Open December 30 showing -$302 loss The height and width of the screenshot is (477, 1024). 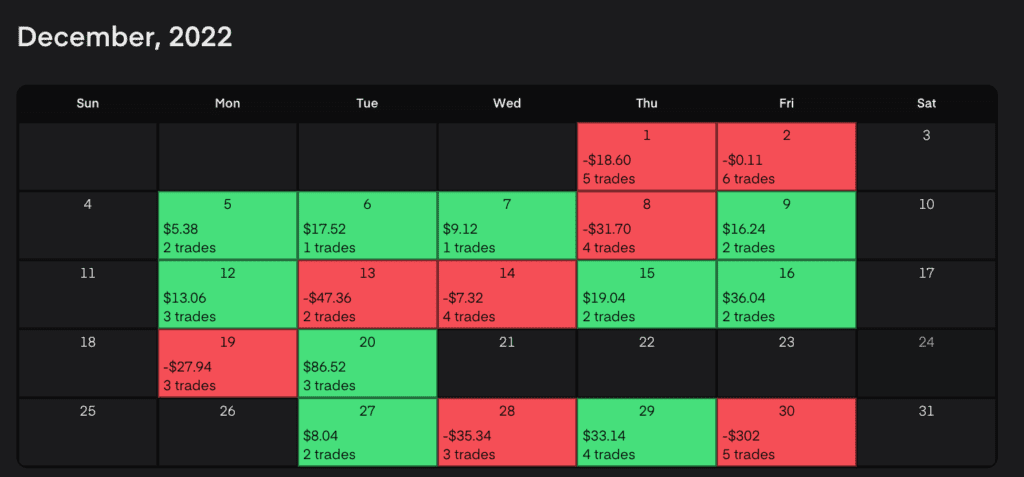pyautogui.click(x=786, y=432)
